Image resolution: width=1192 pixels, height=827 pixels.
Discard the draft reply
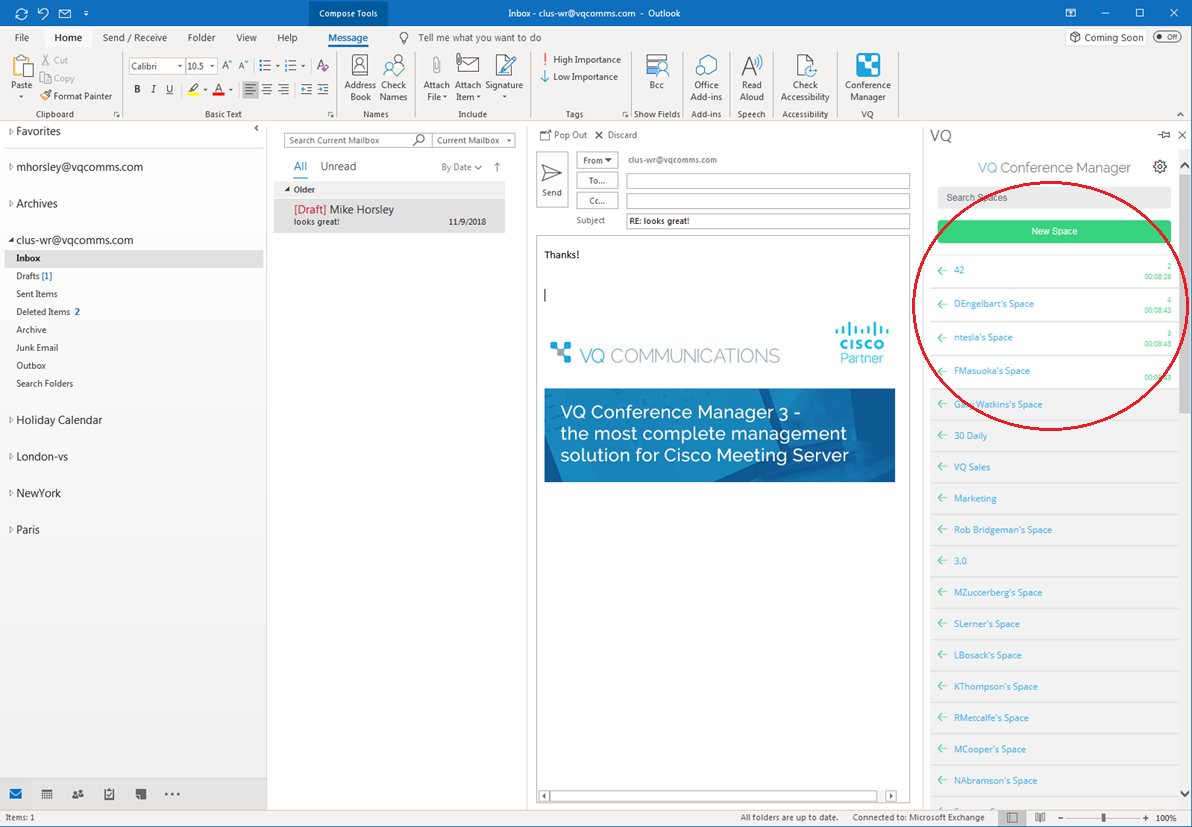coord(616,135)
